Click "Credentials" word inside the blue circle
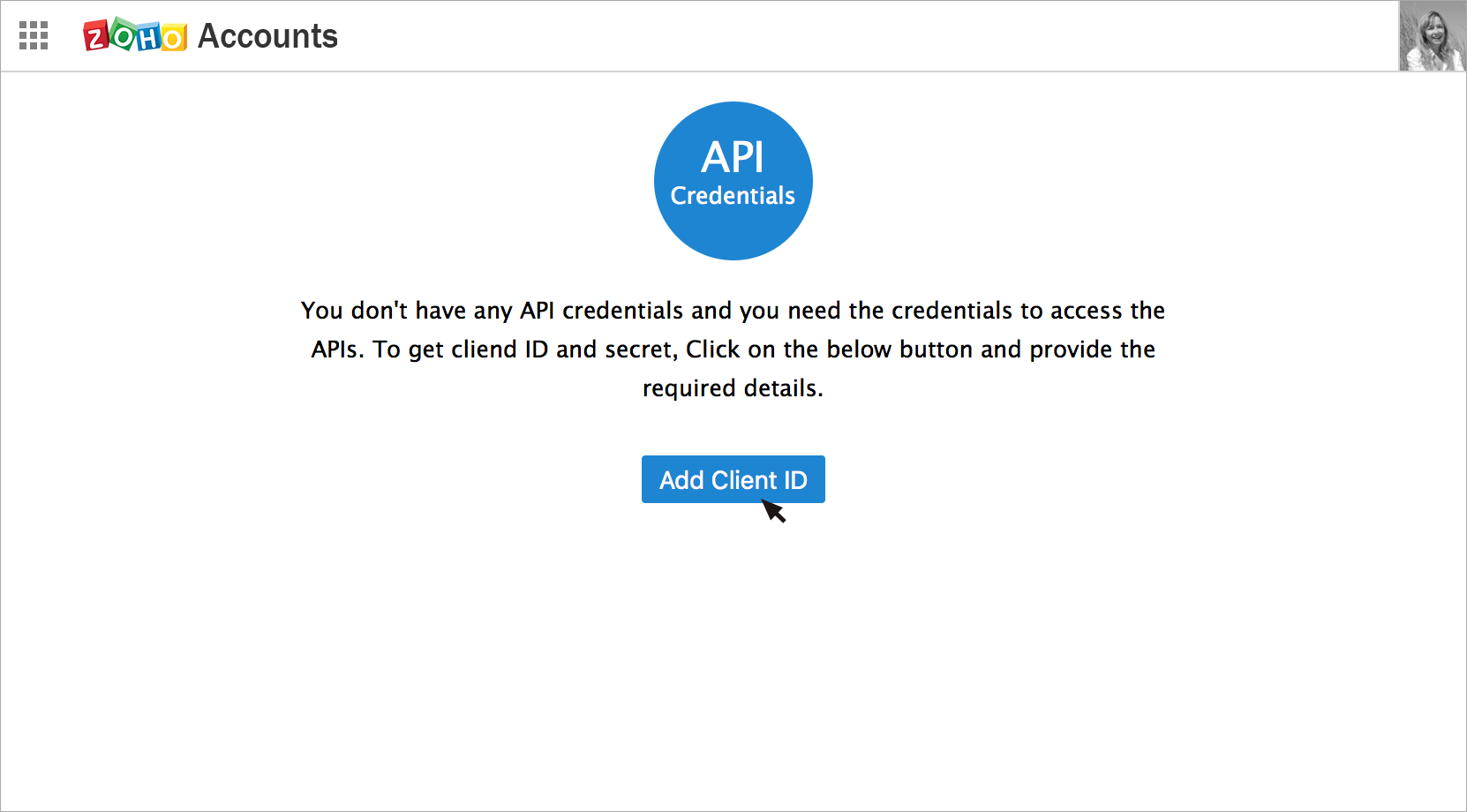Screen dimensions: 1467x812 [733, 196]
